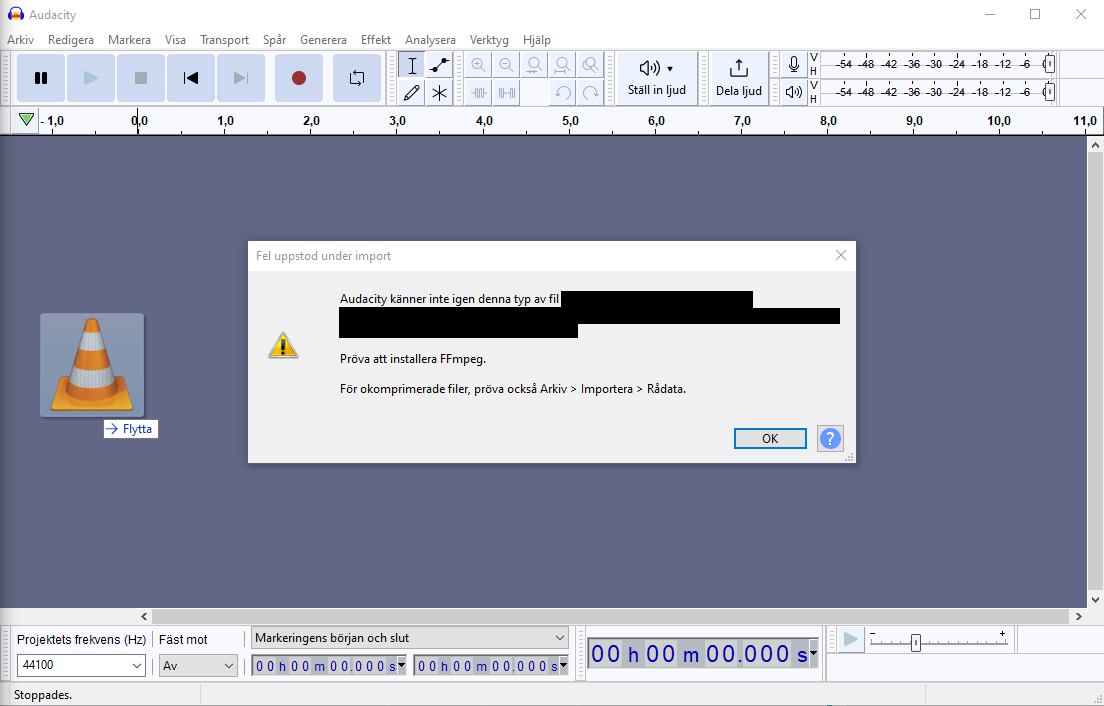The height and width of the screenshot is (706, 1104).
Task: Click the Zoom Out magnifier icon
Action: click(507, 64)
